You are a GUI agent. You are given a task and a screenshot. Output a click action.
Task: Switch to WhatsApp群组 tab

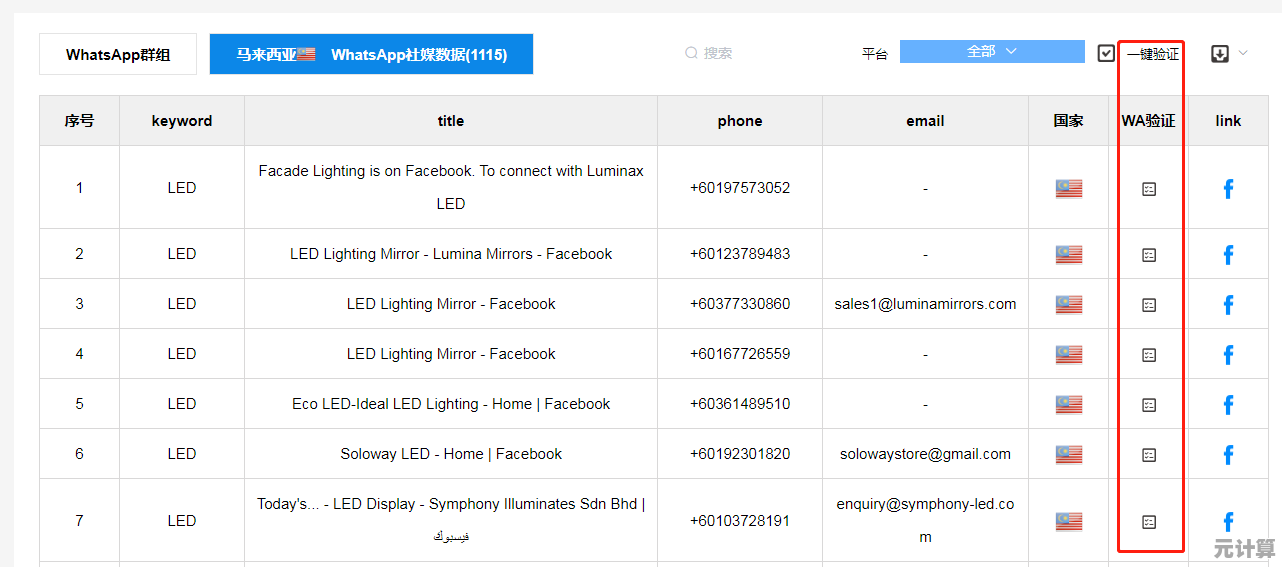point(118,55)
